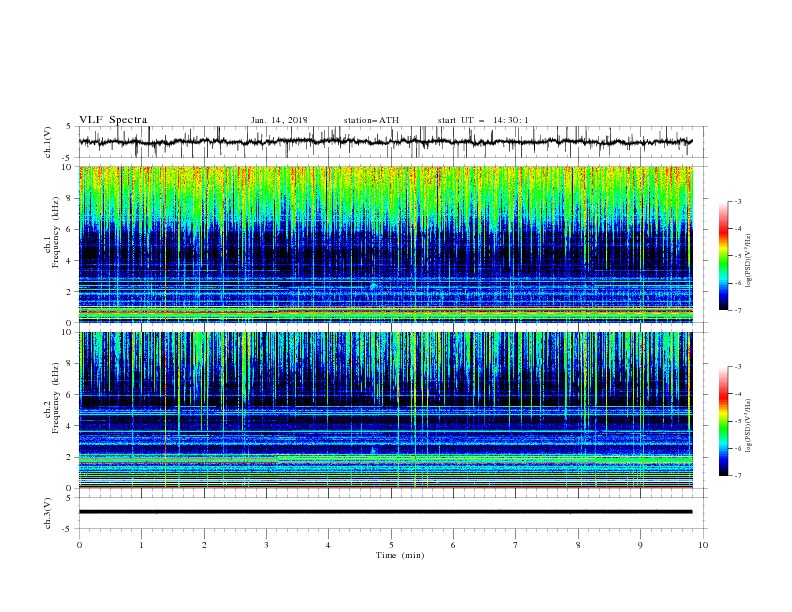Click inside the ch.2 spectrogram panel
The height and width of the screenshot is (612, 792).
(386, 410)
